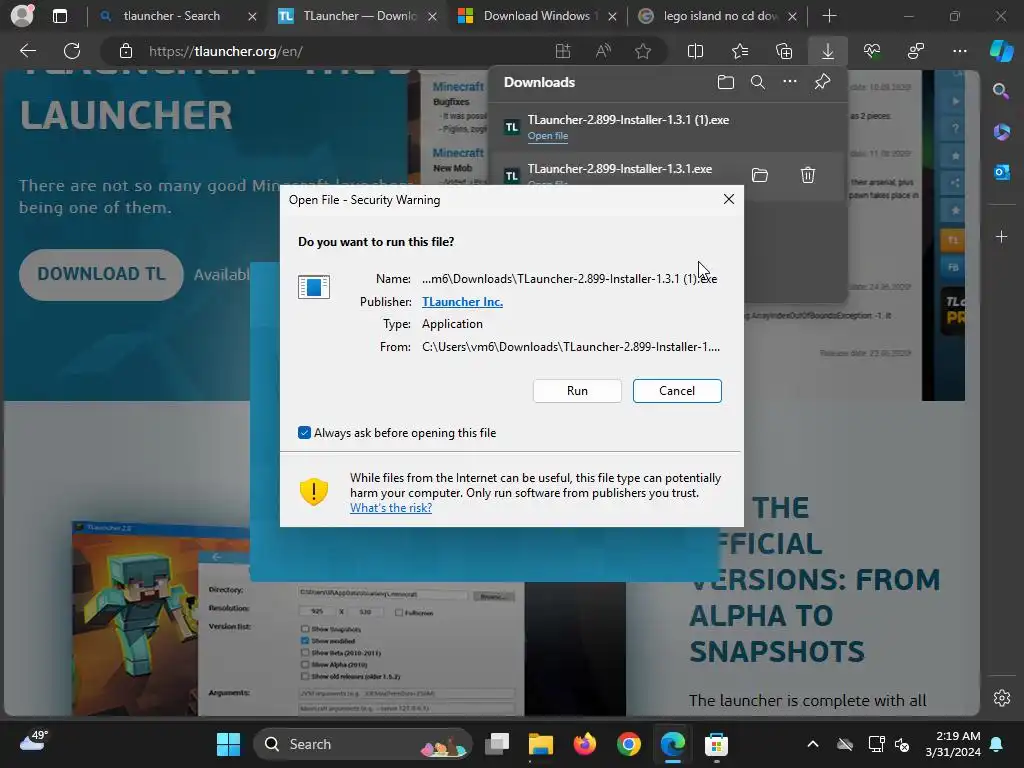Open the What's the risk? link

(x=391, y=508)
